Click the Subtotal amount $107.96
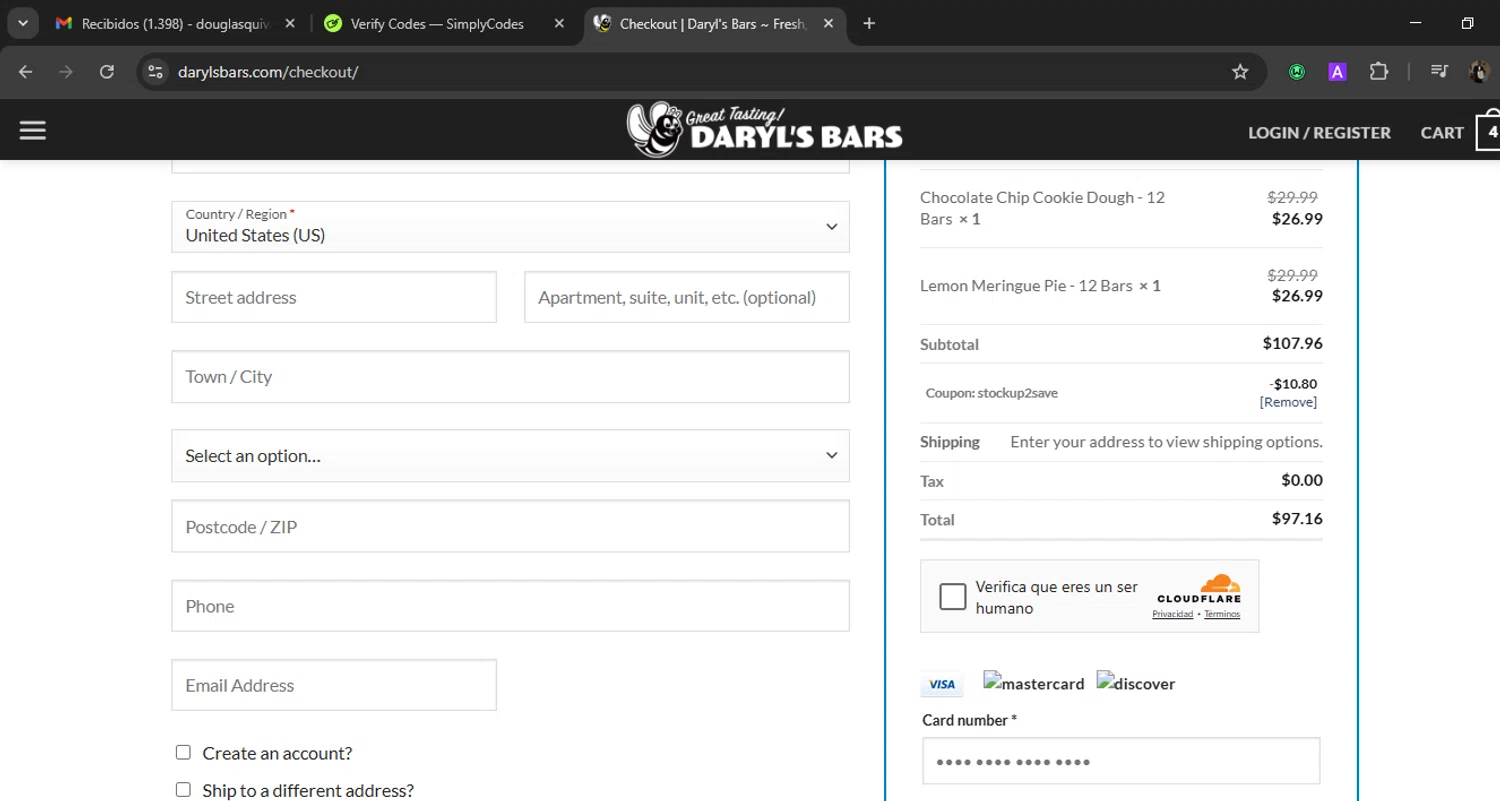This screenshot has height=801, width=1500. point(1292,343)
